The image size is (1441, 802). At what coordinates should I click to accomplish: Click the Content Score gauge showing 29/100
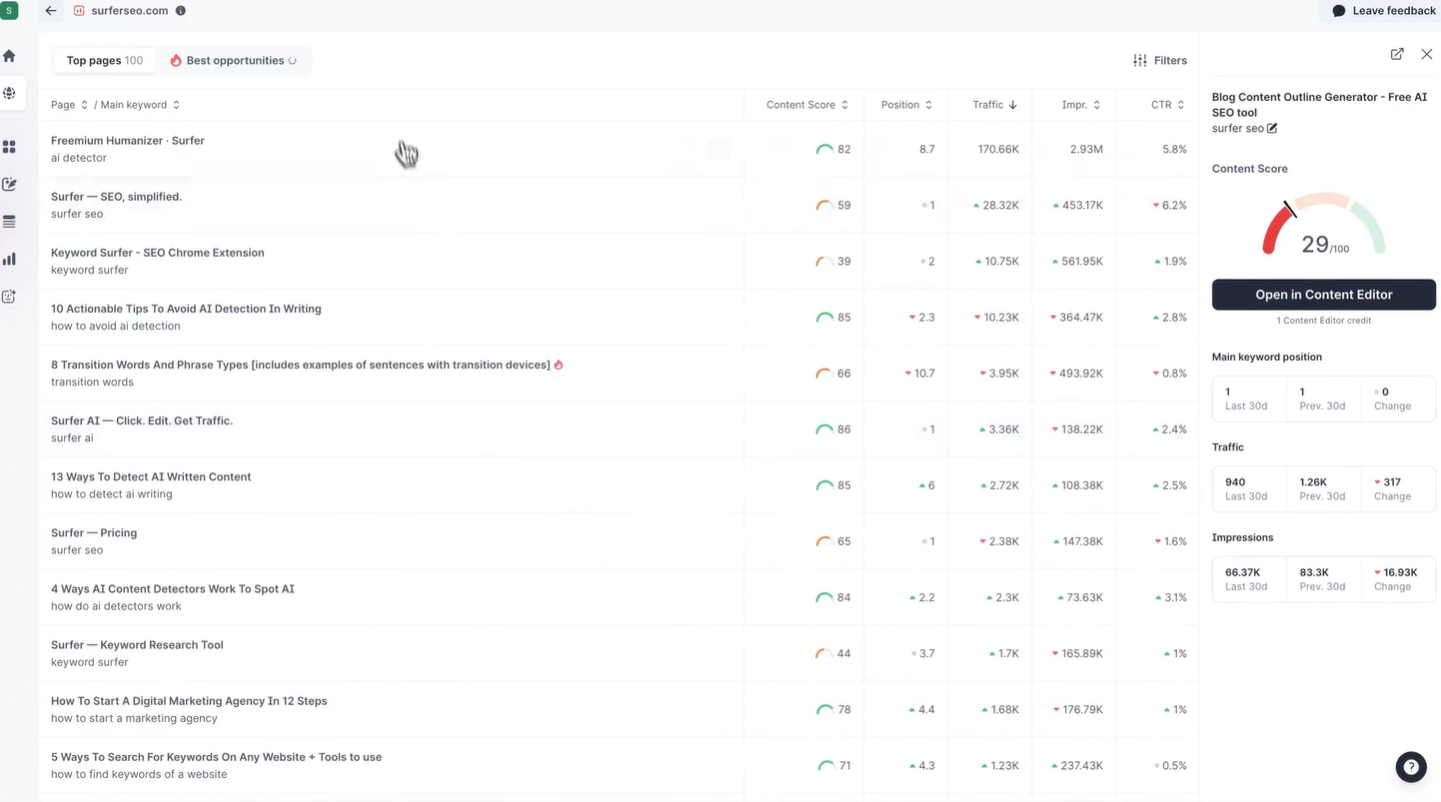[x=1324, y=225]
